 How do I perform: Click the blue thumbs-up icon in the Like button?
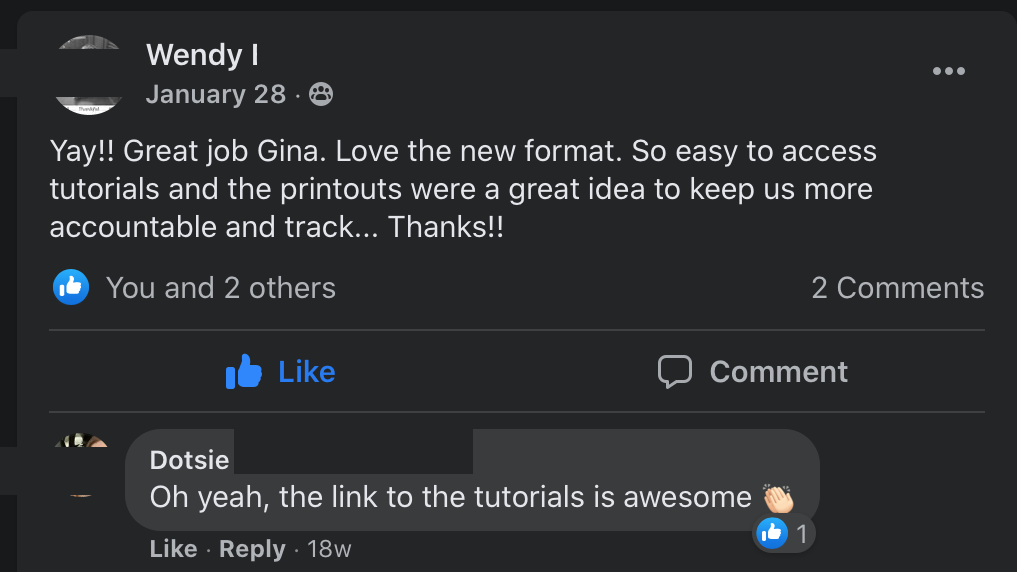tap(244, 372)
